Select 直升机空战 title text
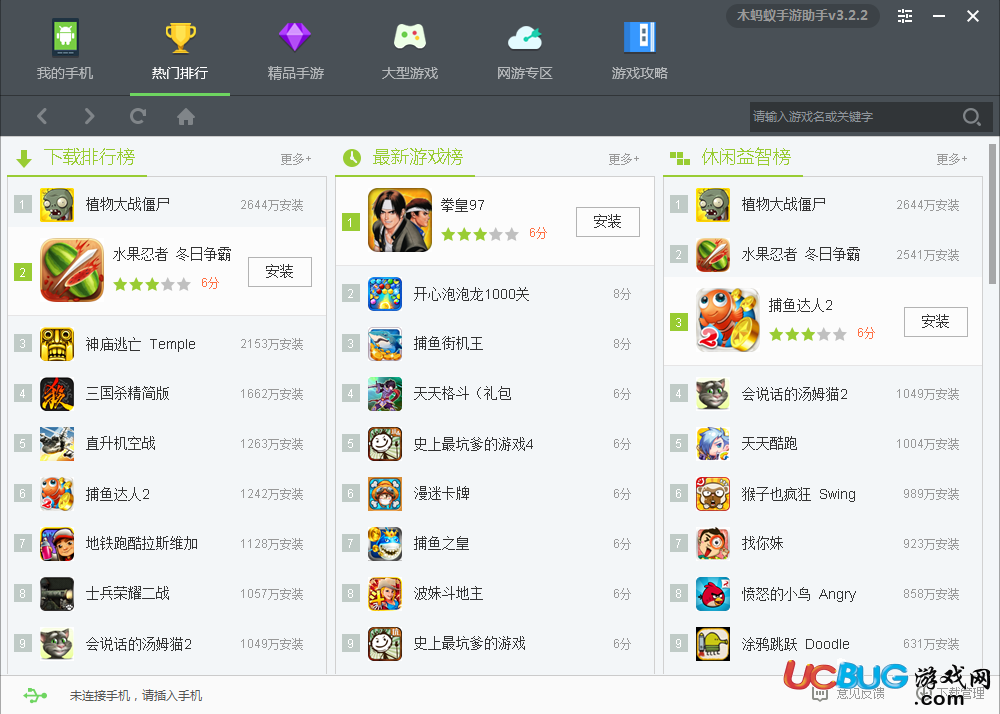Screen dimensions: 1000x714 click(x=121, y=444)
